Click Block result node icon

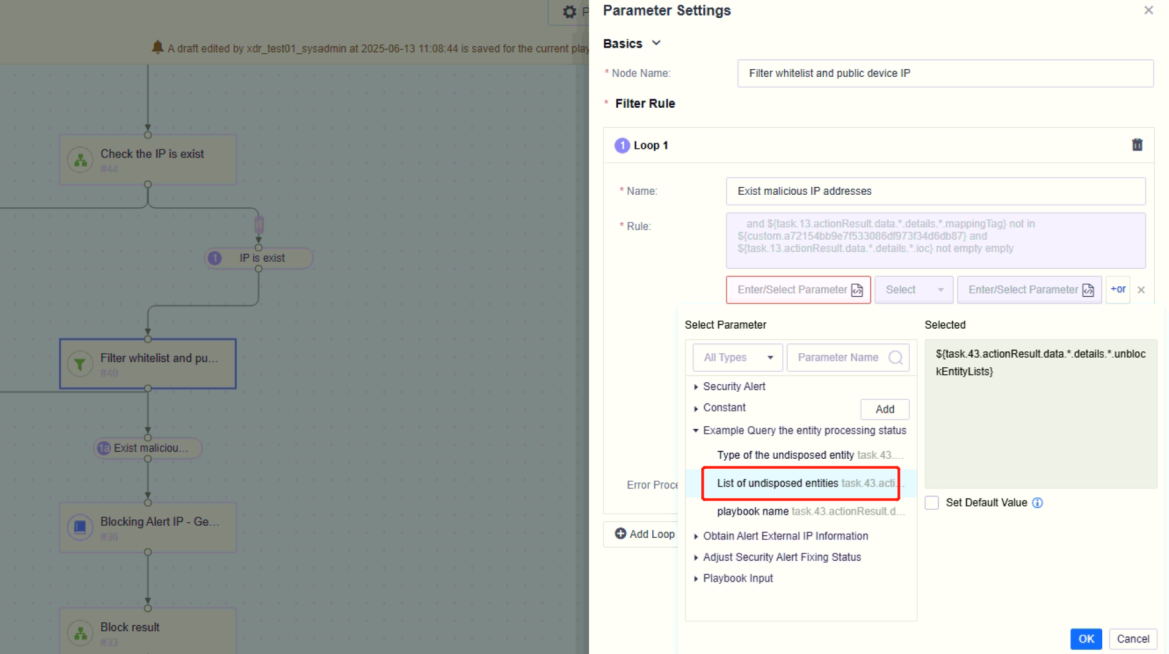pyautogui.click(x=80, y=632)
